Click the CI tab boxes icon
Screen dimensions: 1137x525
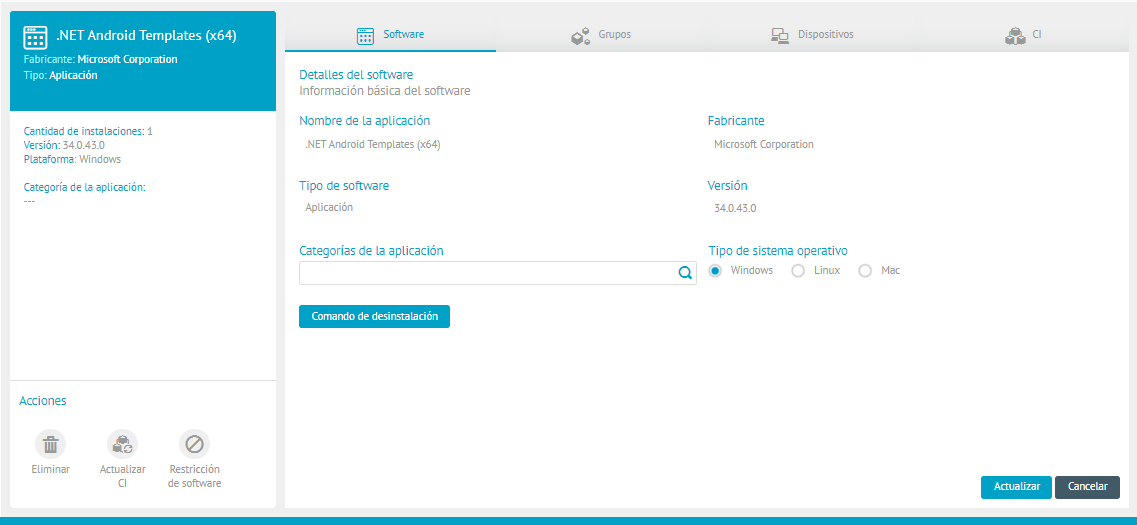point(1015,36)
